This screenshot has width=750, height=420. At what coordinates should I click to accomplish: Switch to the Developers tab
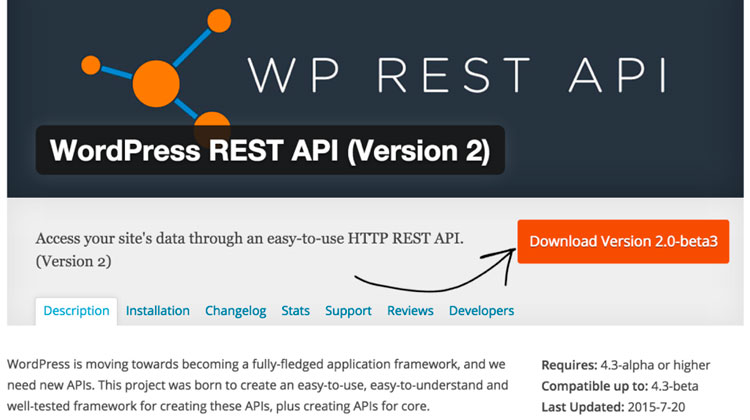coord(482,311)
